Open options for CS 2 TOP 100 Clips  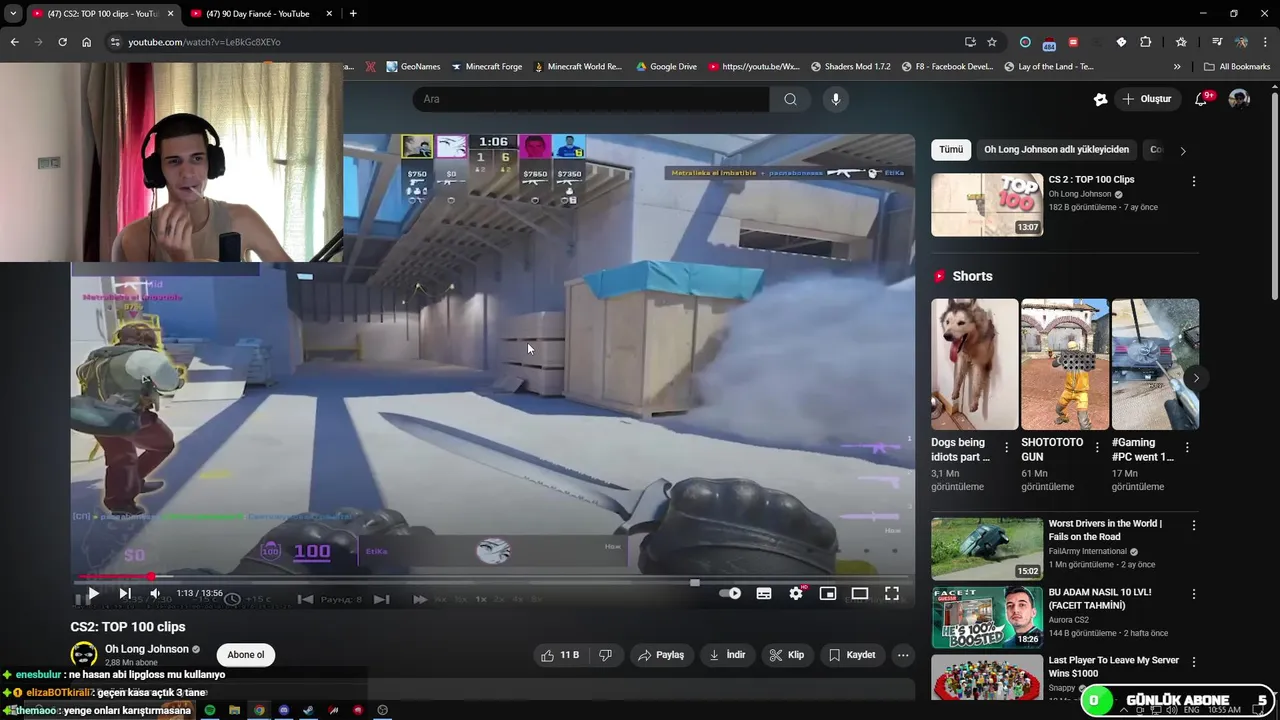pyautogui.click(x=1193, y=182)
